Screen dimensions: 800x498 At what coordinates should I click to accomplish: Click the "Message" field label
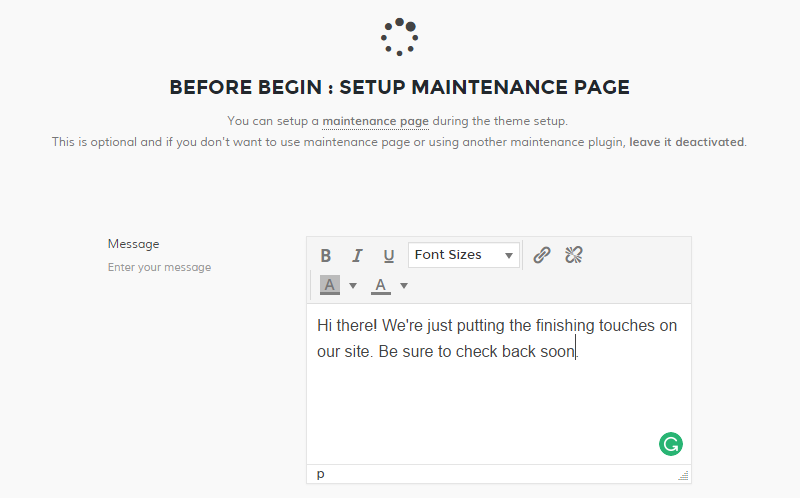pos(133,244)
